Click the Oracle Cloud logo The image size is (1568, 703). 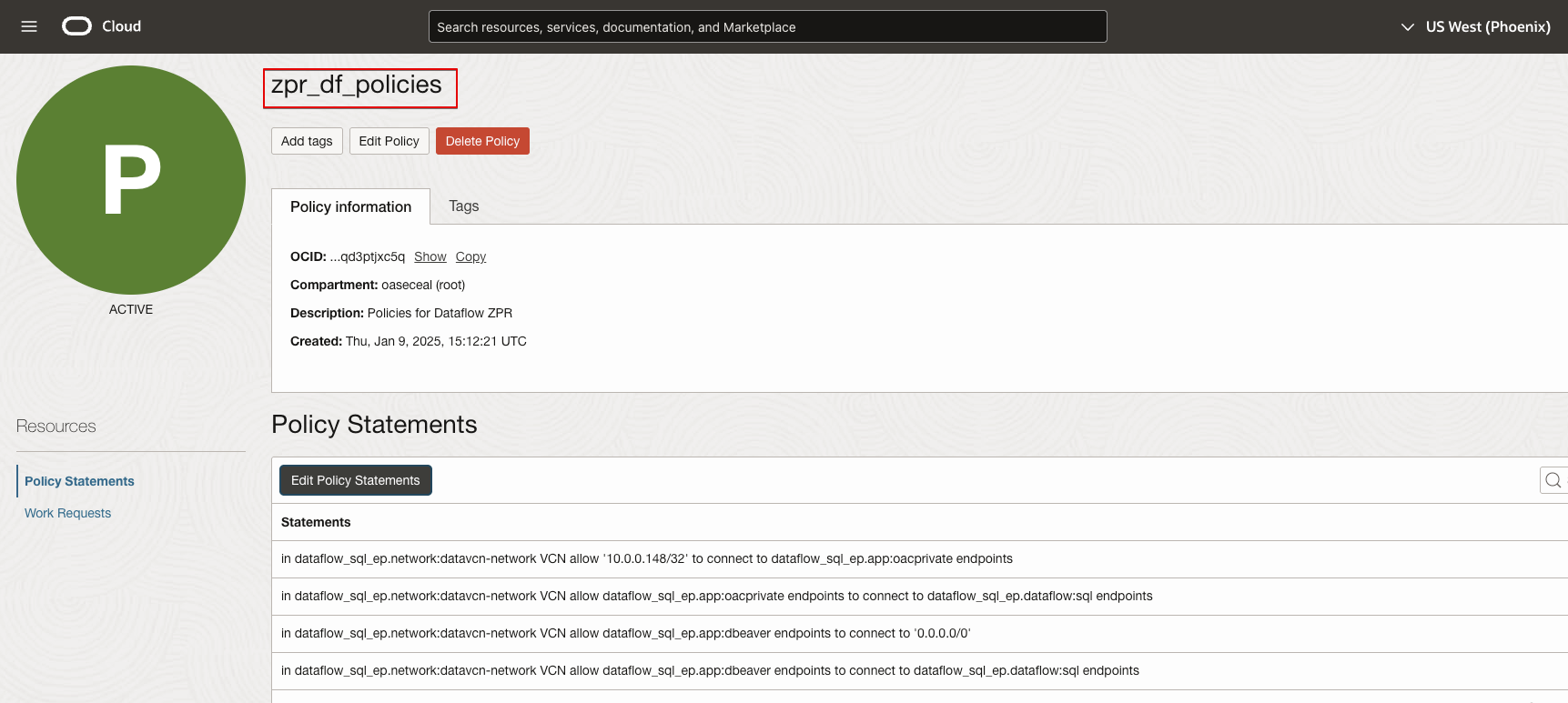pos(101,26)
